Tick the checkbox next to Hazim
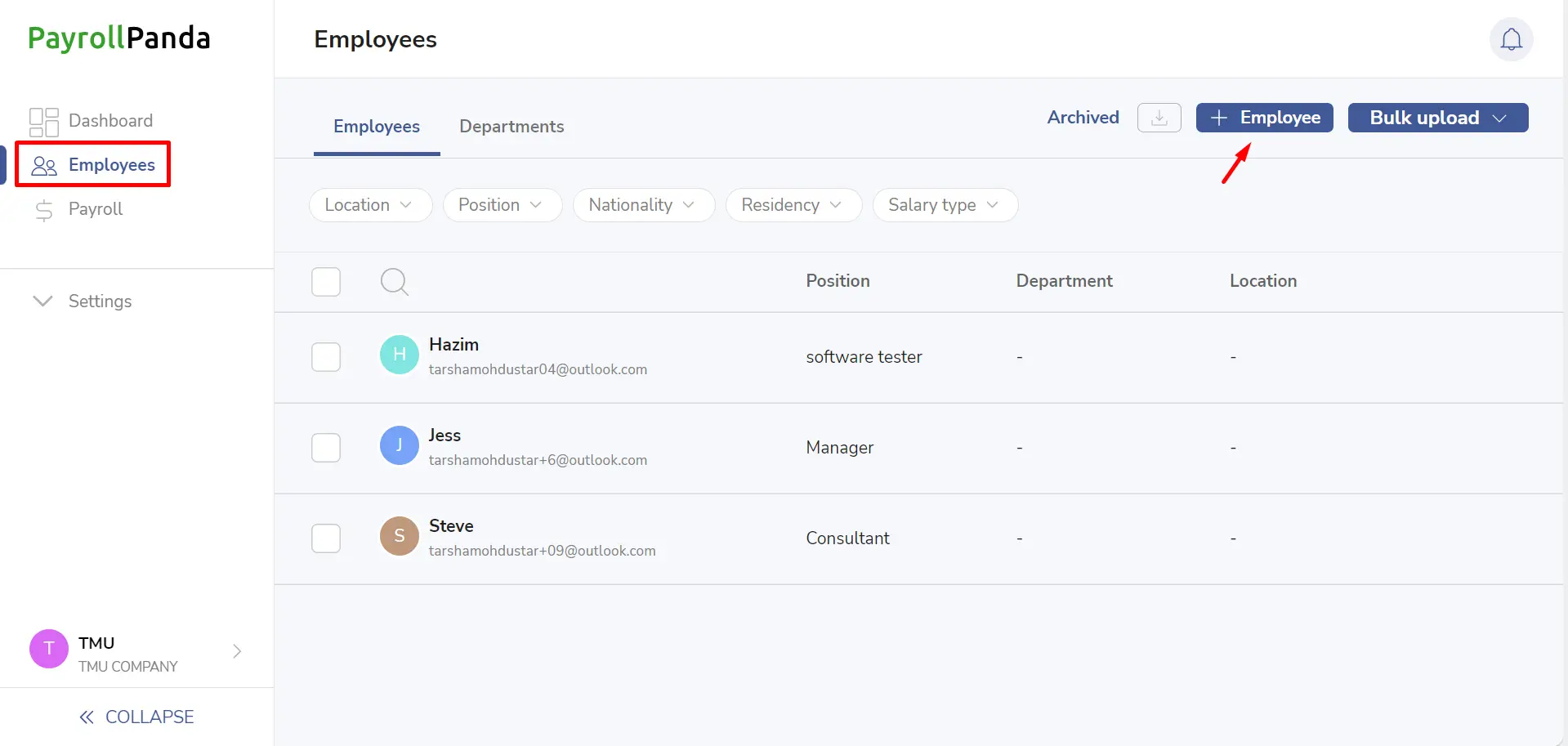 [x=326, y=357]
